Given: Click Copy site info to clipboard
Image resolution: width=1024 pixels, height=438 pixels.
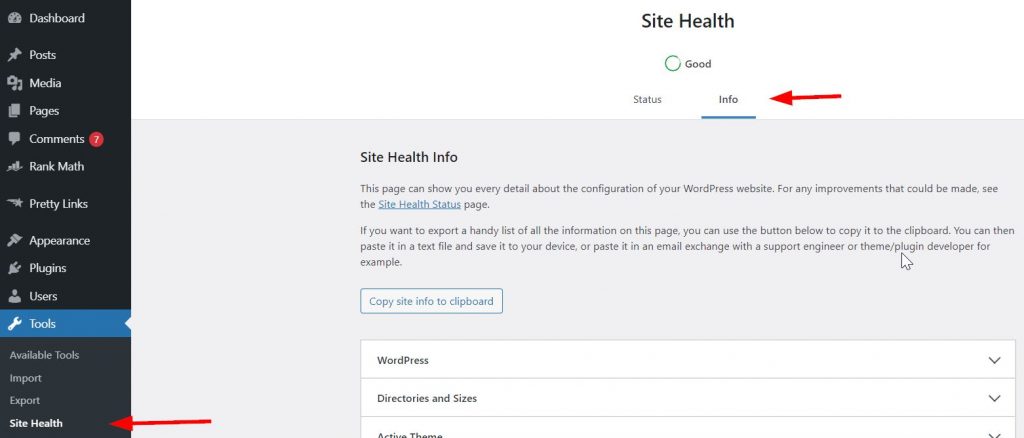Looking at the screenshot, I should click(431, 301).
